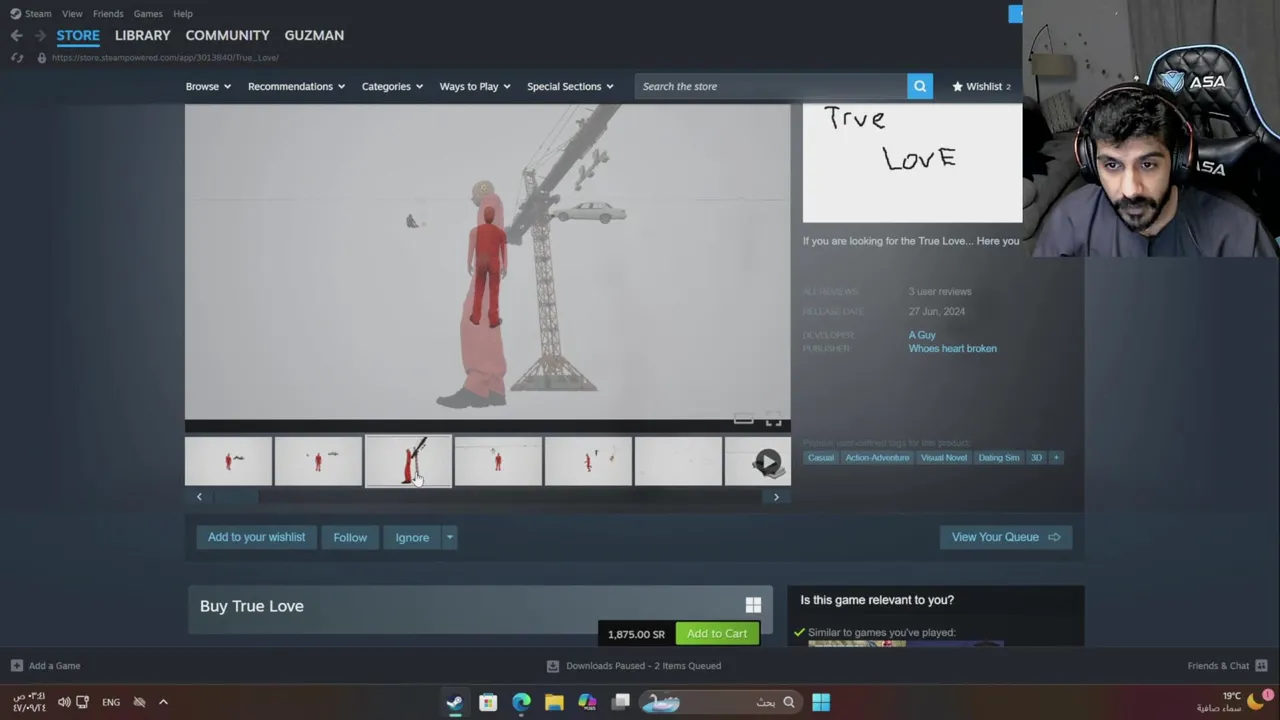Select the first screenshot thumbnail
This screenshot has height=720, width=1280.
point(228,461)
